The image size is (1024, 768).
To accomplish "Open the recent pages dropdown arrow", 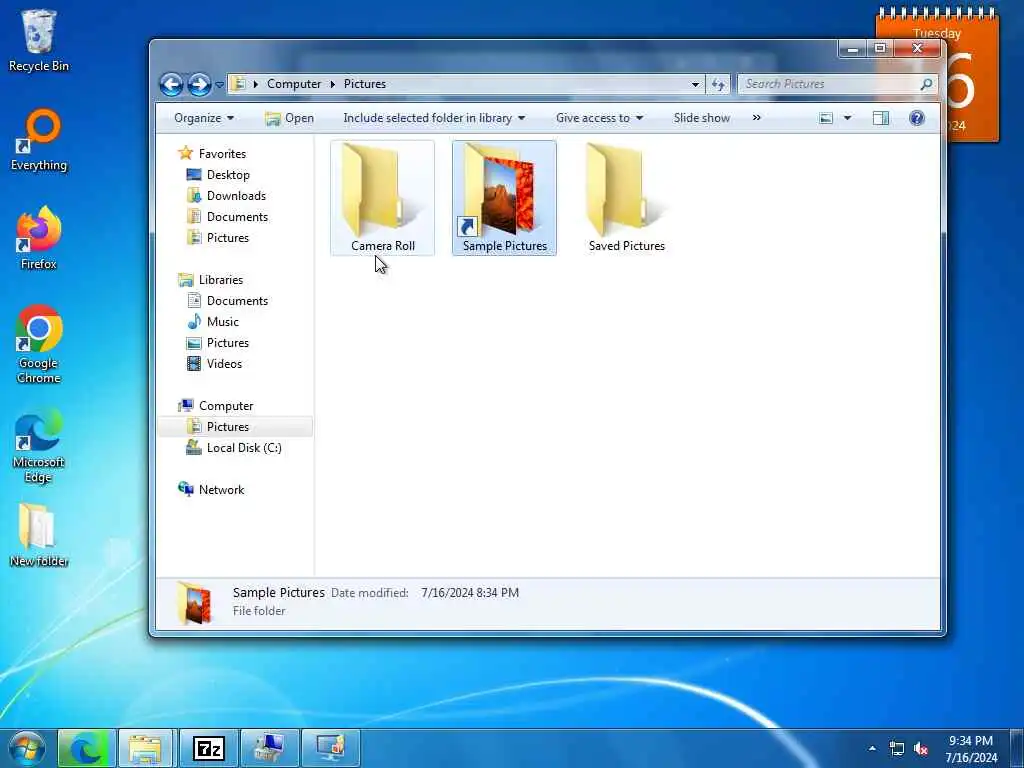I will [x=219, y=85].
